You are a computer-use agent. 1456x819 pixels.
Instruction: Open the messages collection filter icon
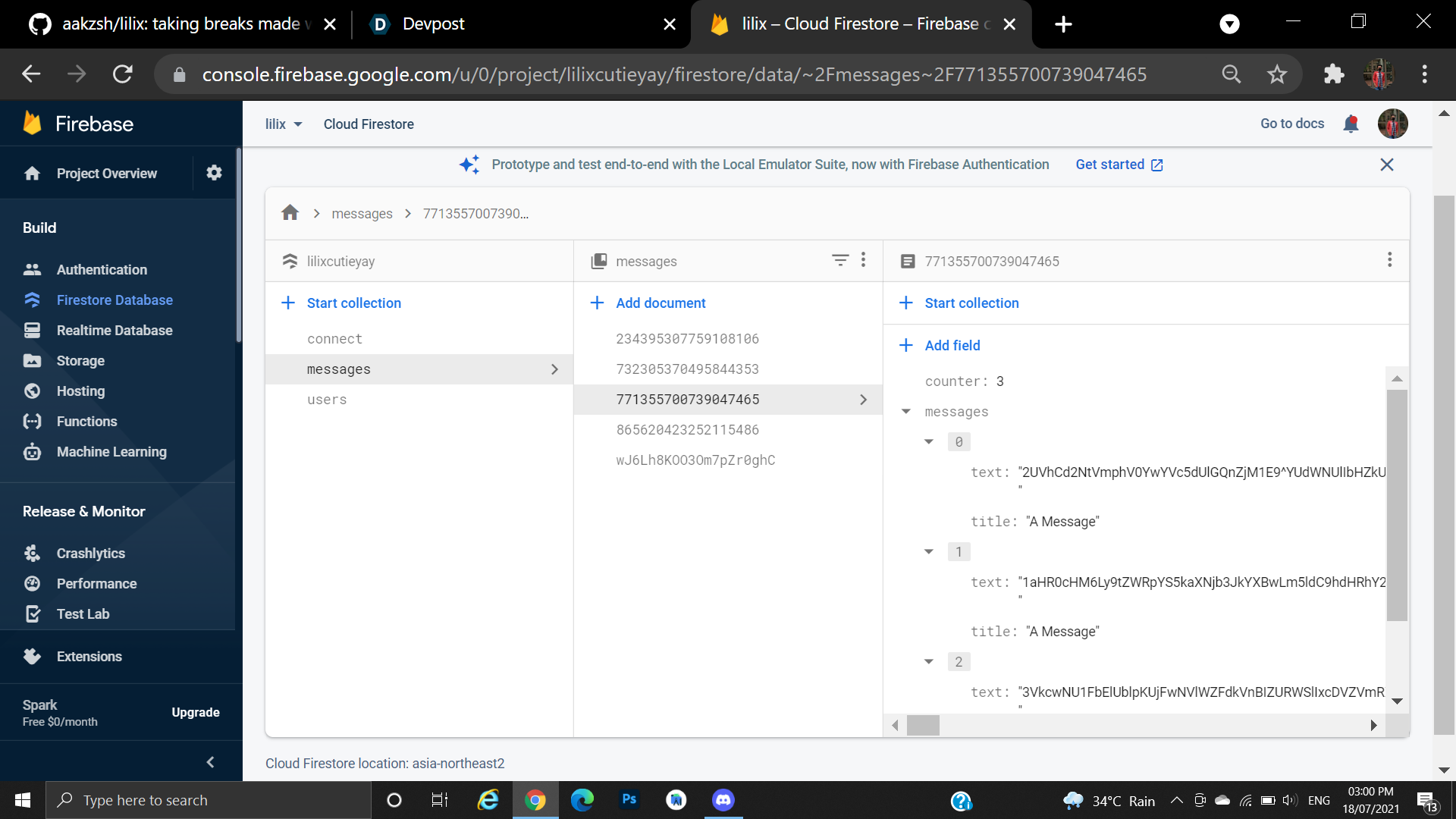point(839,260)
